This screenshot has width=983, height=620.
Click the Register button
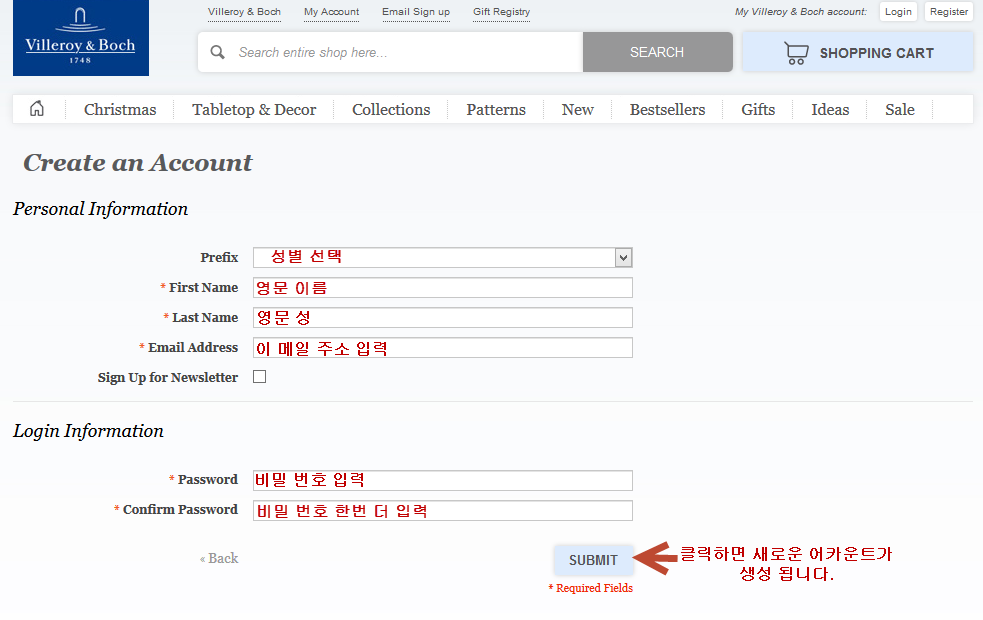pos(949,11)
